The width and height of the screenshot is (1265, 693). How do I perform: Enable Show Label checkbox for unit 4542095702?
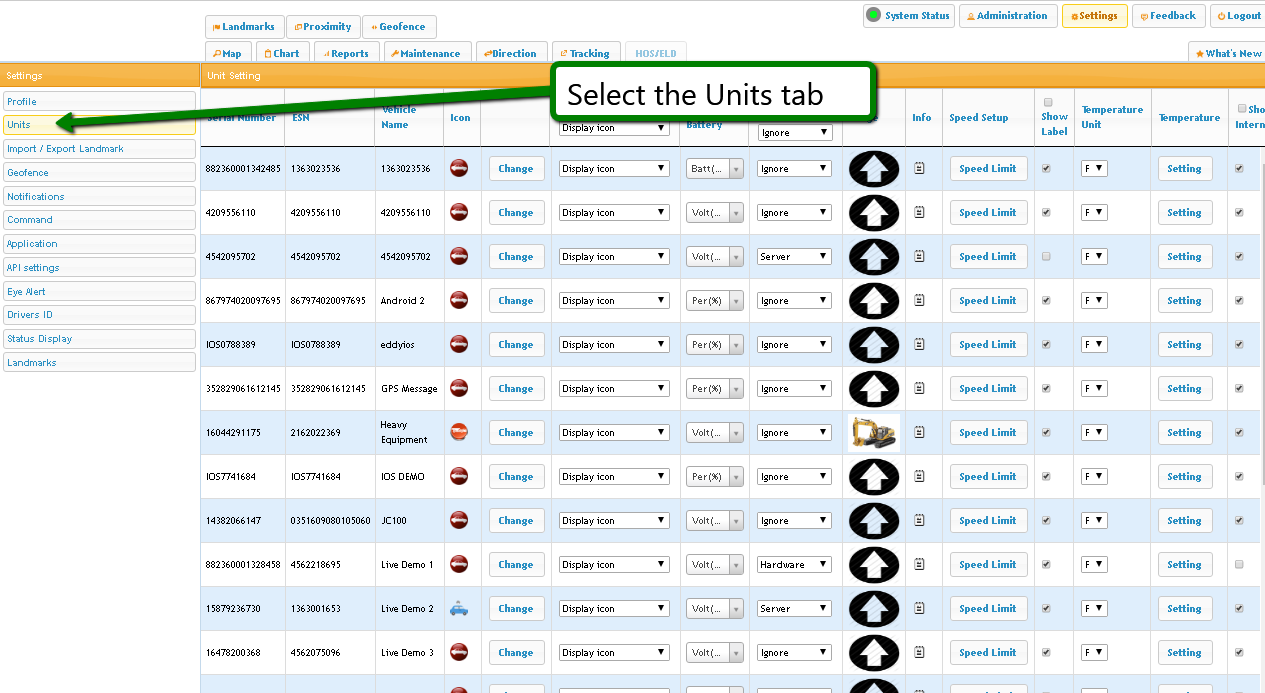pyautogui.click(x=1046, y=257)
